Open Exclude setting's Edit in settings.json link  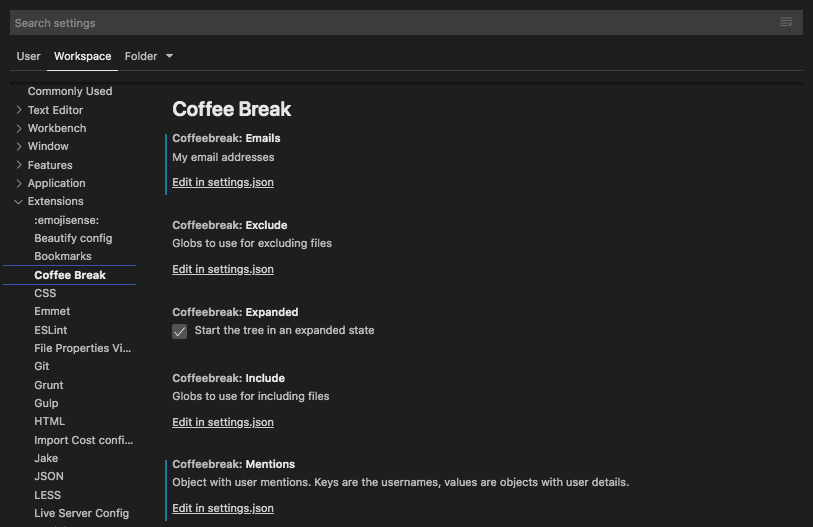click(223, 269)
